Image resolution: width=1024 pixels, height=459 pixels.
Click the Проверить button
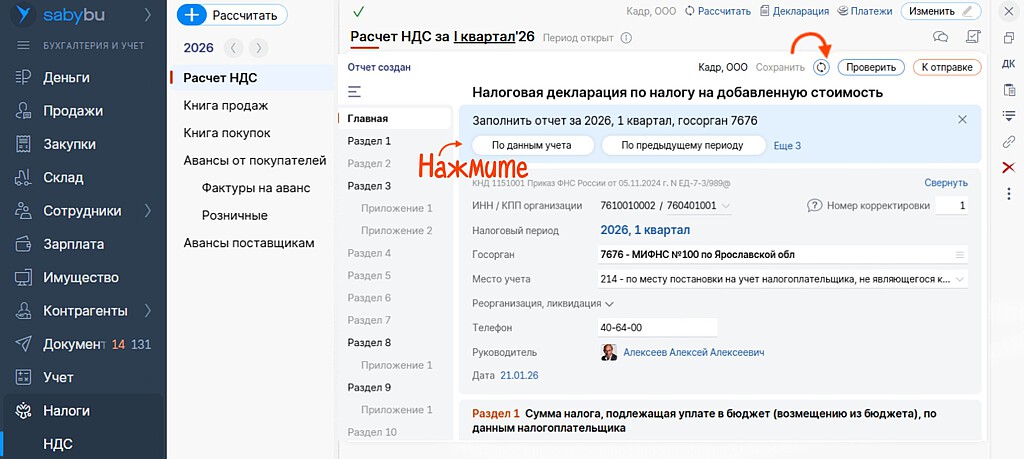[870, 67]
